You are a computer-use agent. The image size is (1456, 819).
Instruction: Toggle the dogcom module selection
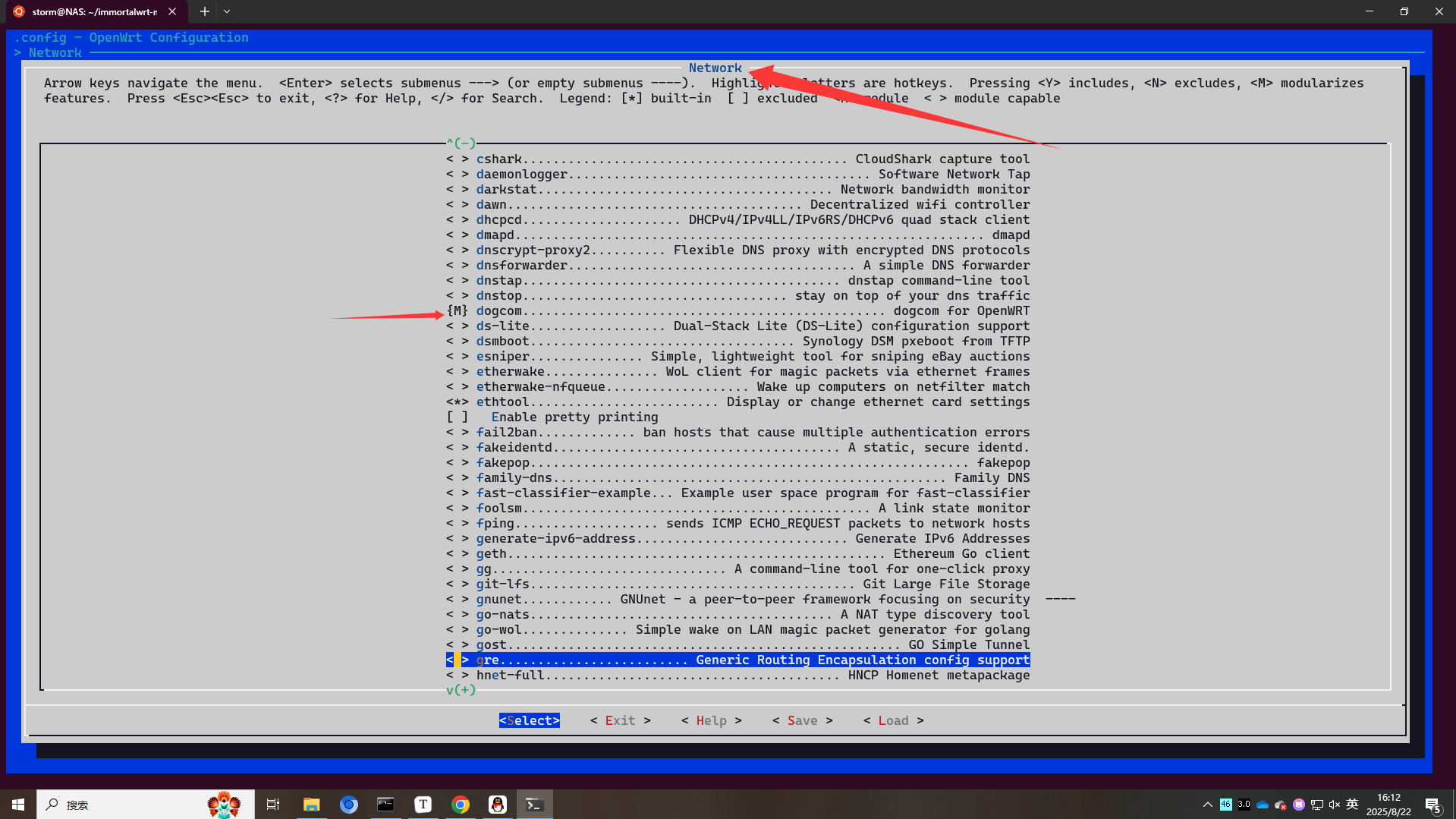click(457, 310)
